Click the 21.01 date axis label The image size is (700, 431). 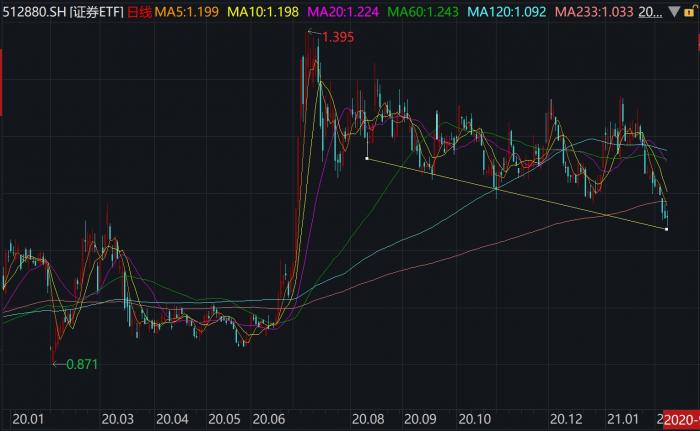[x=623, y=419]
